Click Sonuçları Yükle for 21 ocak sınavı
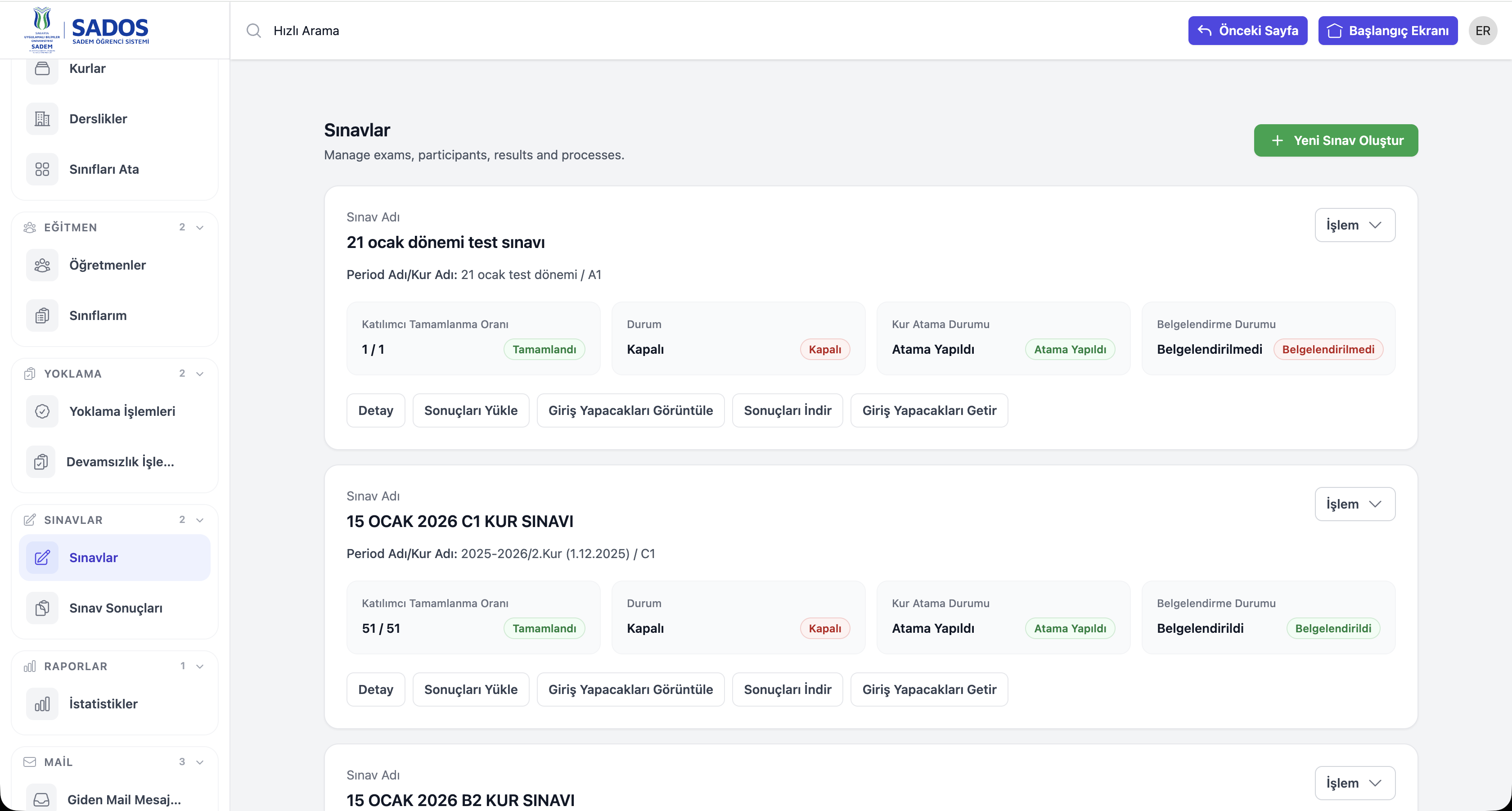This screenshot has width=1512, height=811. coord(471,410)
